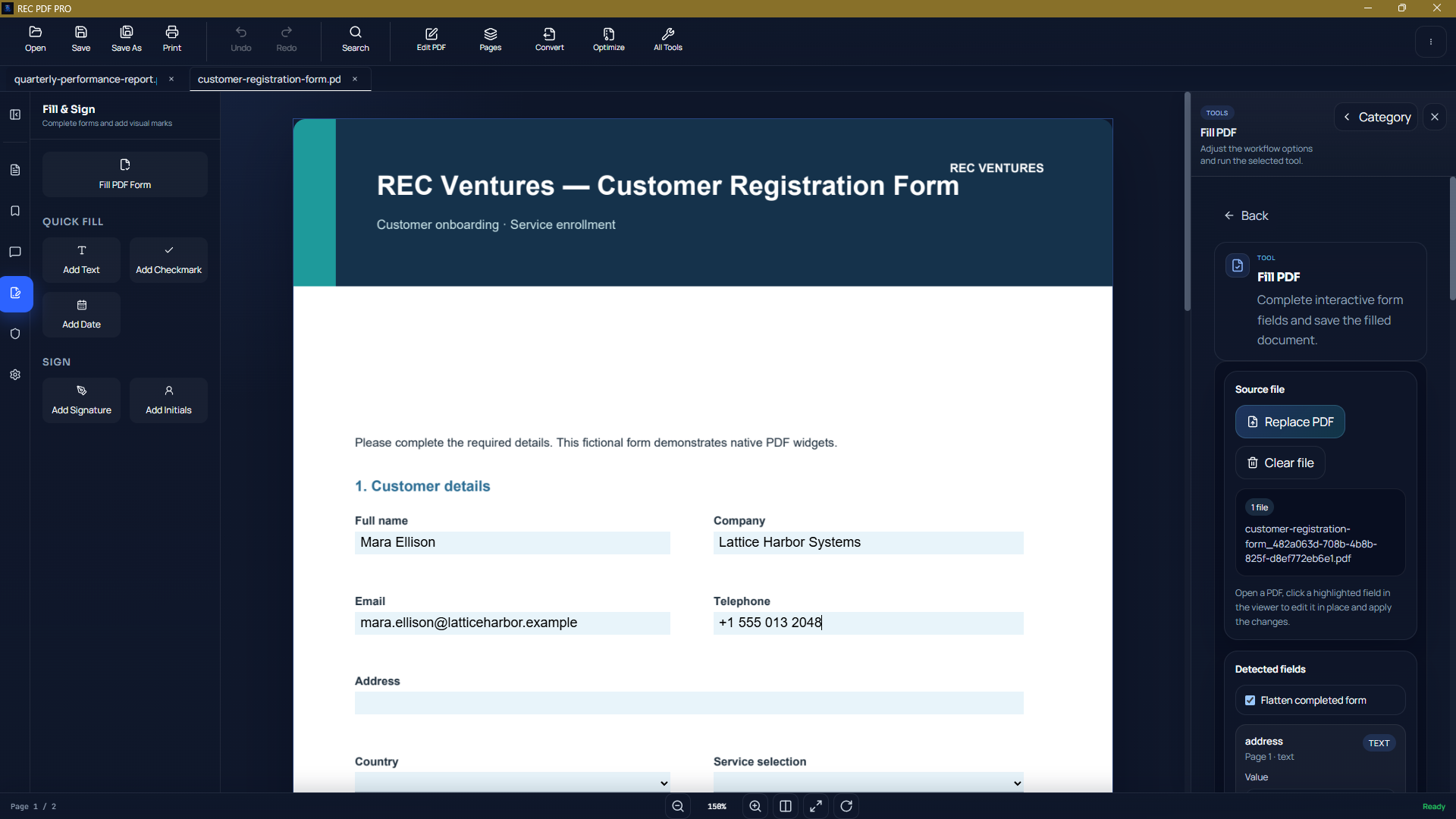Rotate the view with the rotate icon
1456x819 pixels.
pos(846,806)
